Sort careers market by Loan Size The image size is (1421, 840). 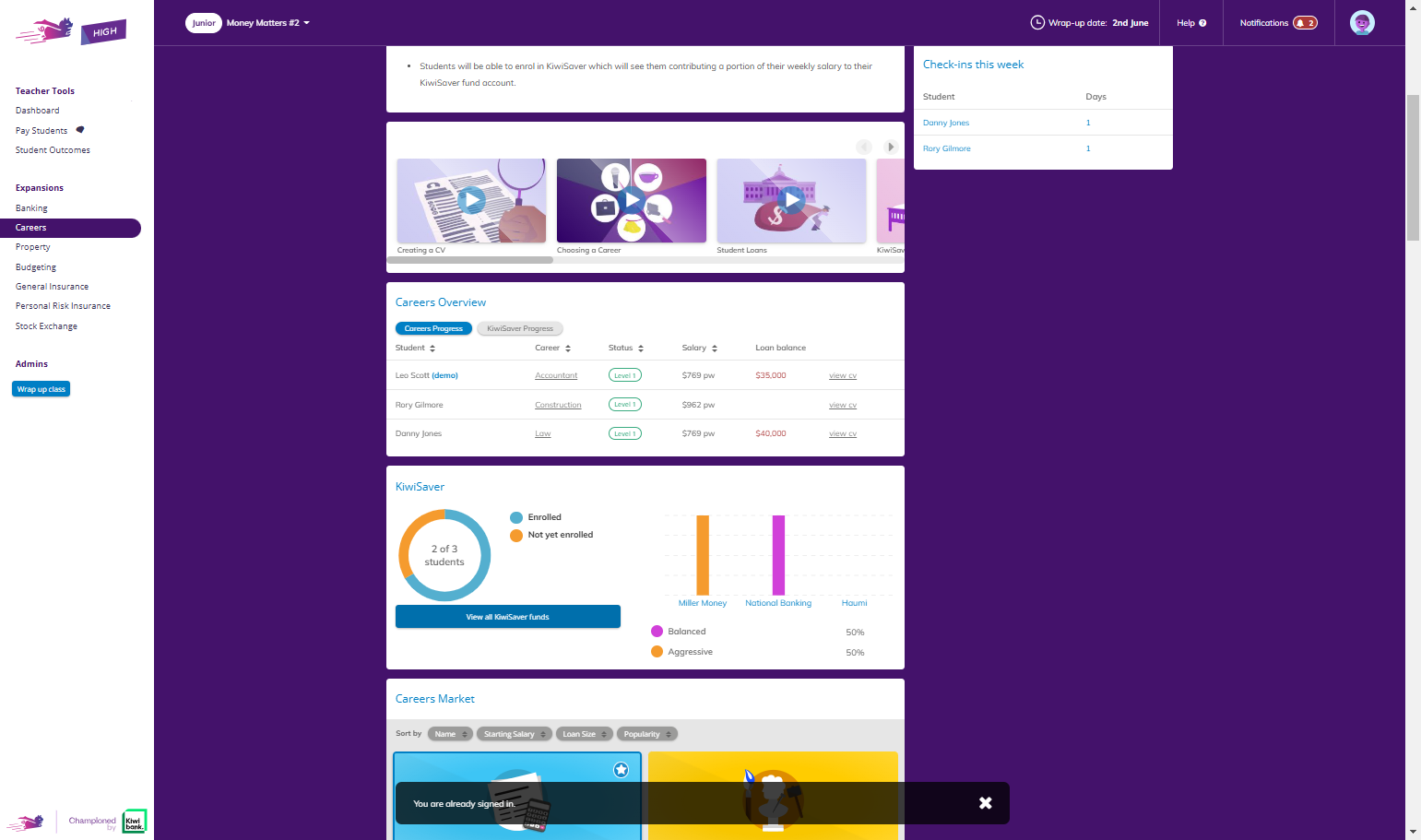584,734
